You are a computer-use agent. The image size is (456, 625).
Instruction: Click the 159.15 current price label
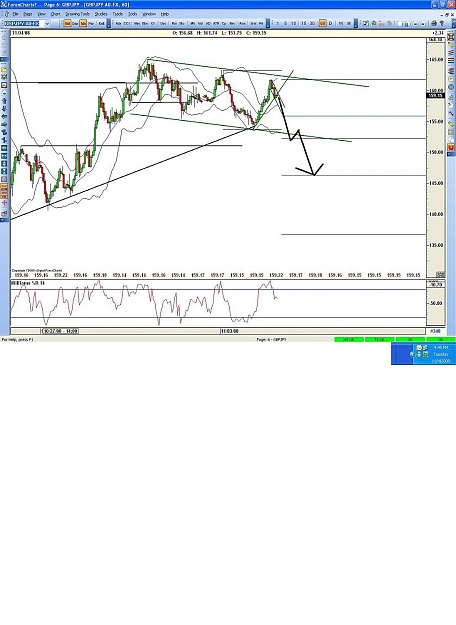pos(436,95)
